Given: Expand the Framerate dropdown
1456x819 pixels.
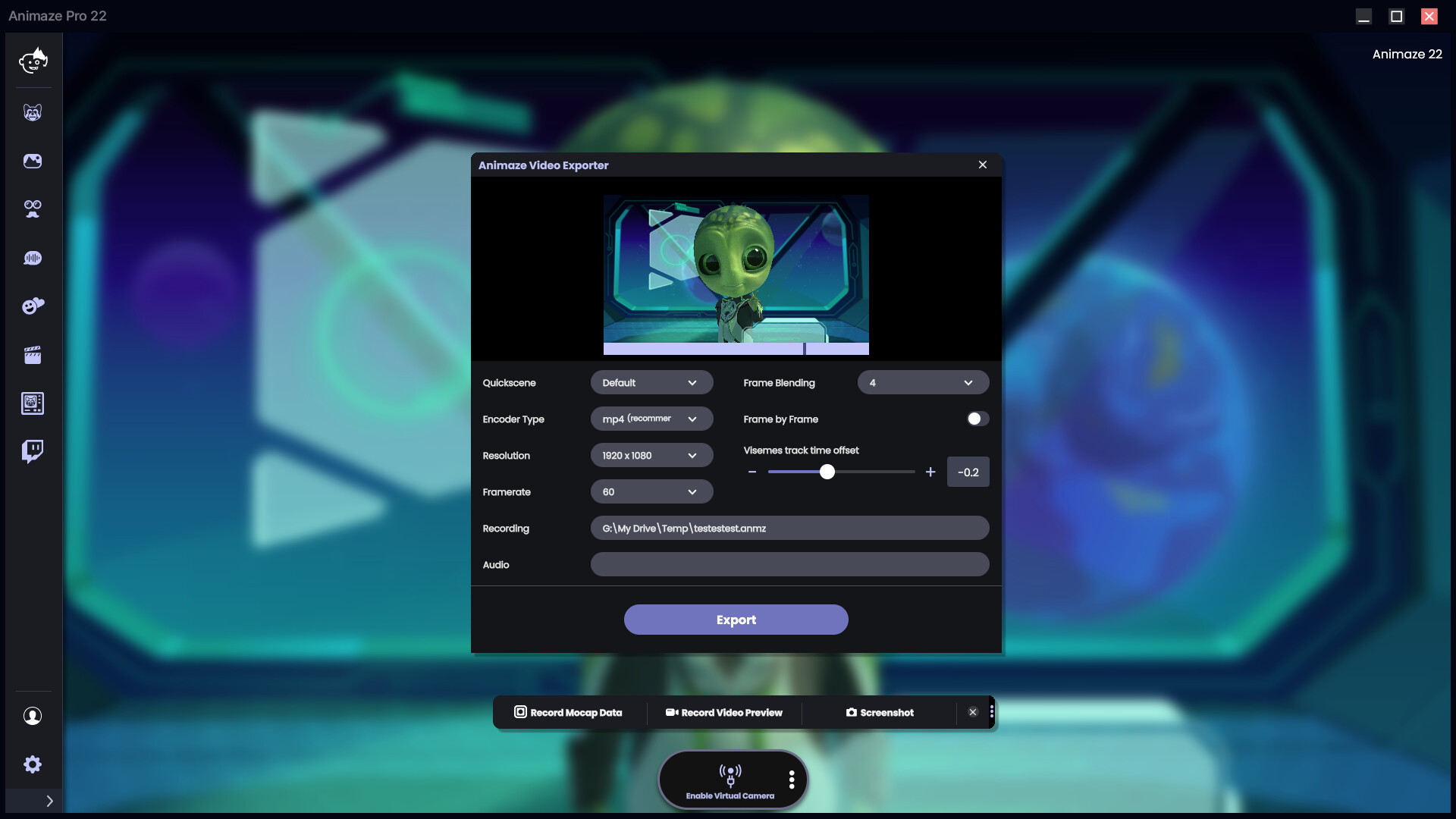Looking at the screenshot, I should pos(651,491).
